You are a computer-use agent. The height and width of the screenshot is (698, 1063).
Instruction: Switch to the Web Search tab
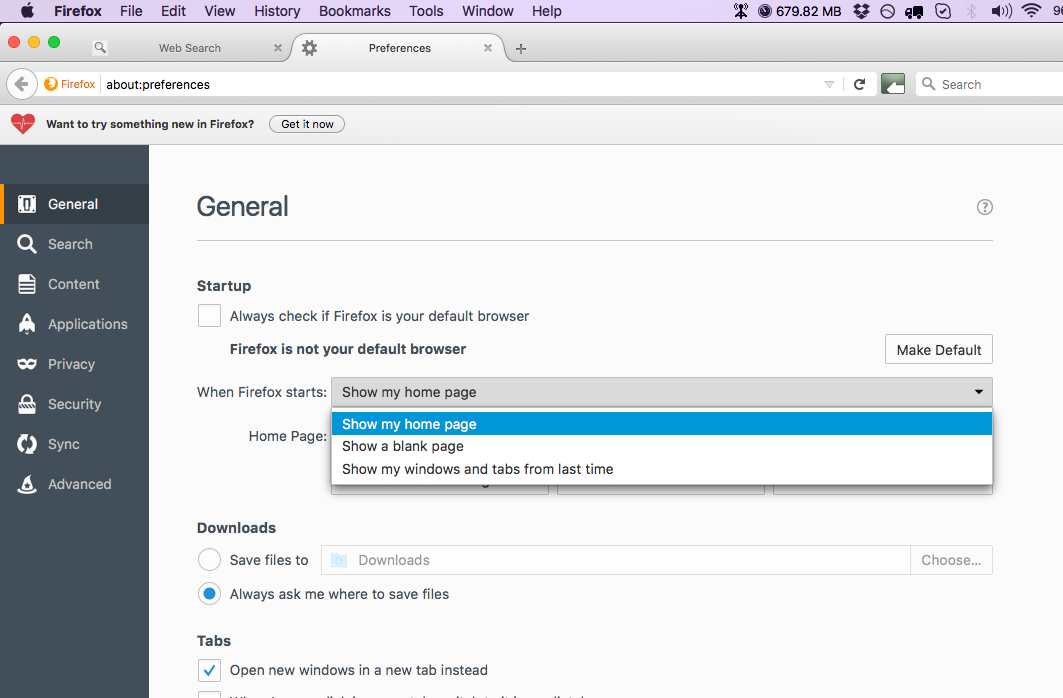click(189, 48)
